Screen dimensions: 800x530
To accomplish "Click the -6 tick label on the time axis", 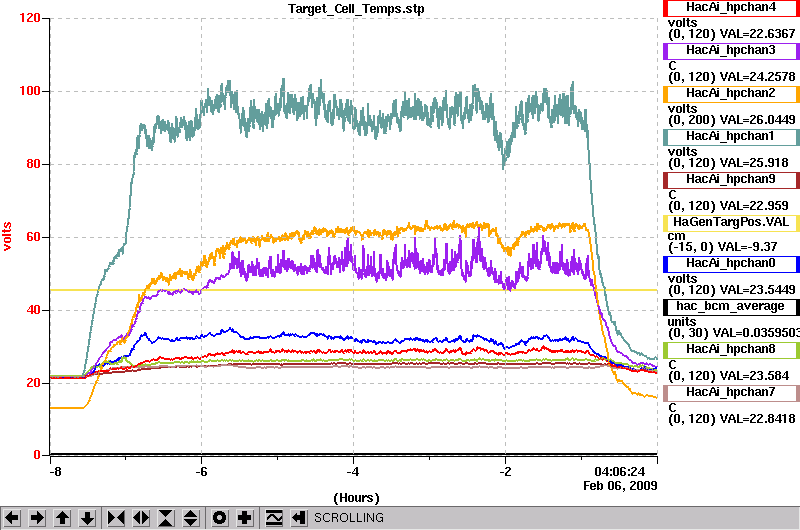I will point(201,472).
